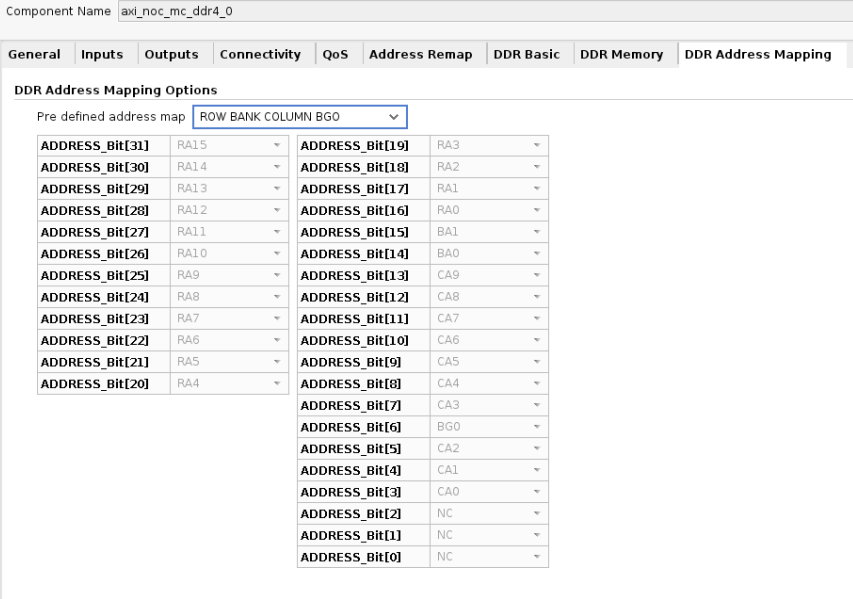Open the Inputs tab
The image size is (853, 599).
[x=102, y=54]
